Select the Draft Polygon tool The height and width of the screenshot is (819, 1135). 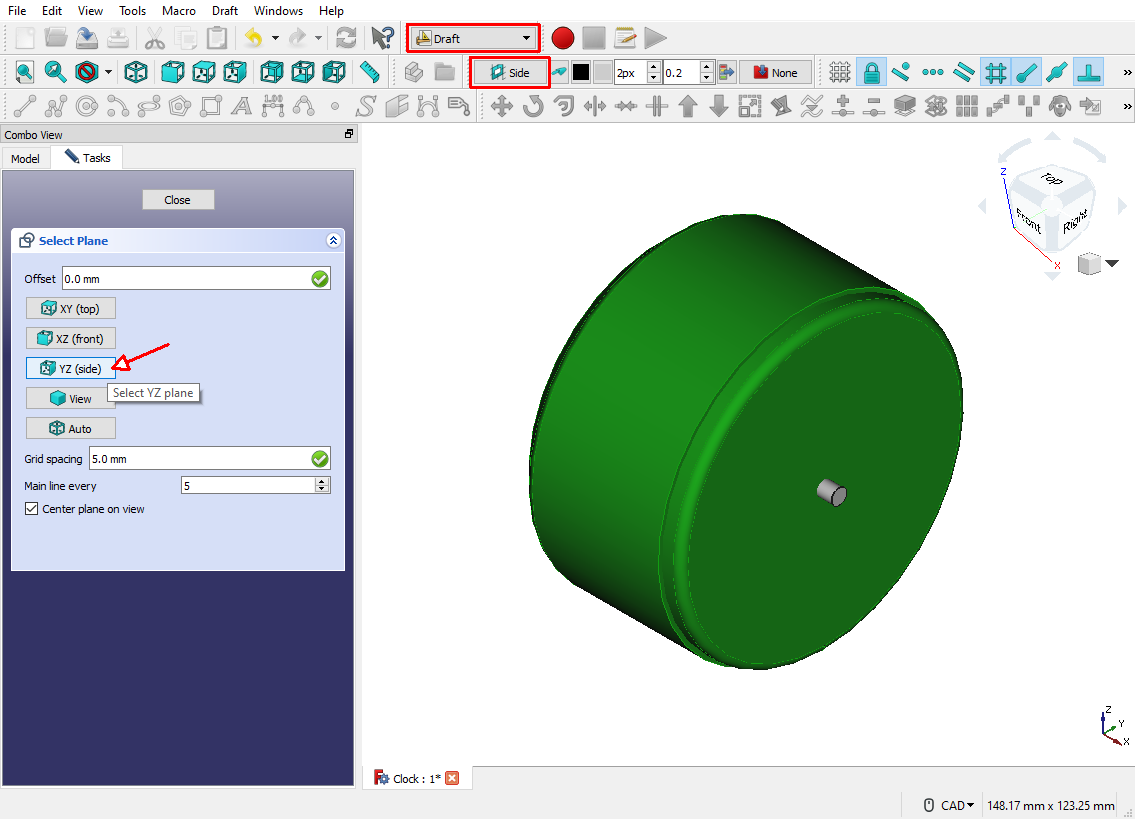click(180, 106)
